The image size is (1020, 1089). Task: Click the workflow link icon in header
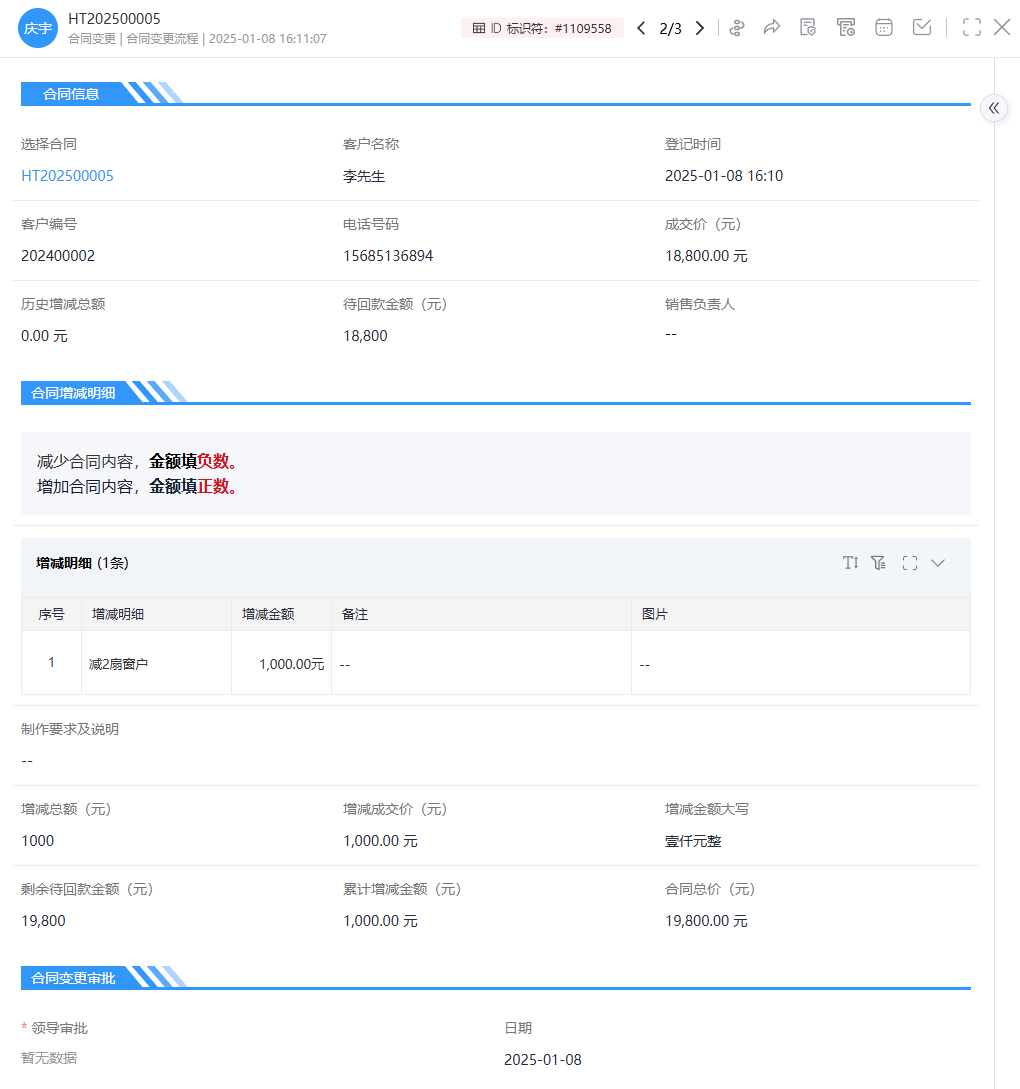pos(737,28)
